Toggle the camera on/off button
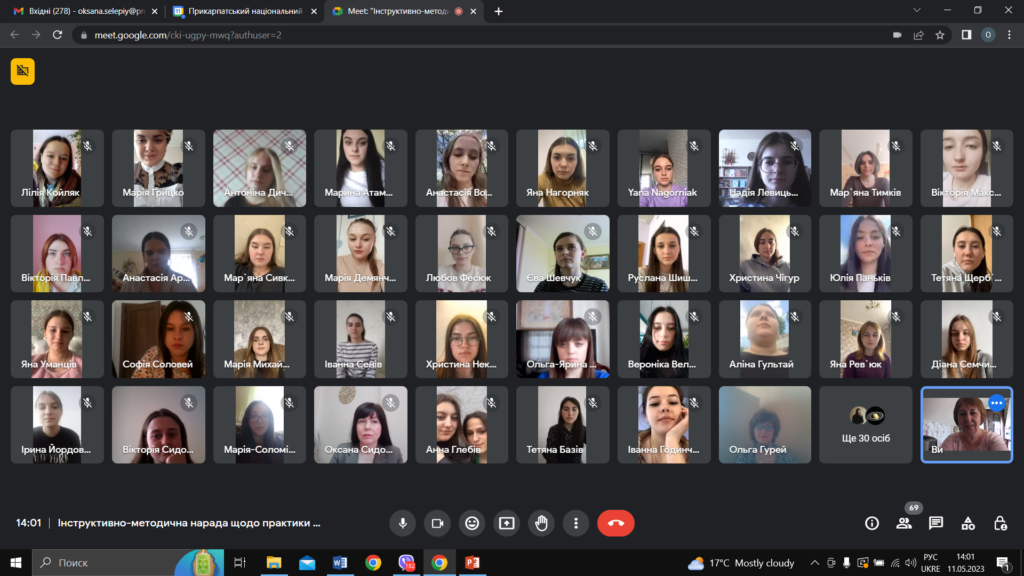The height and width of the screenshot is (576, 1024). click(437, 523)
